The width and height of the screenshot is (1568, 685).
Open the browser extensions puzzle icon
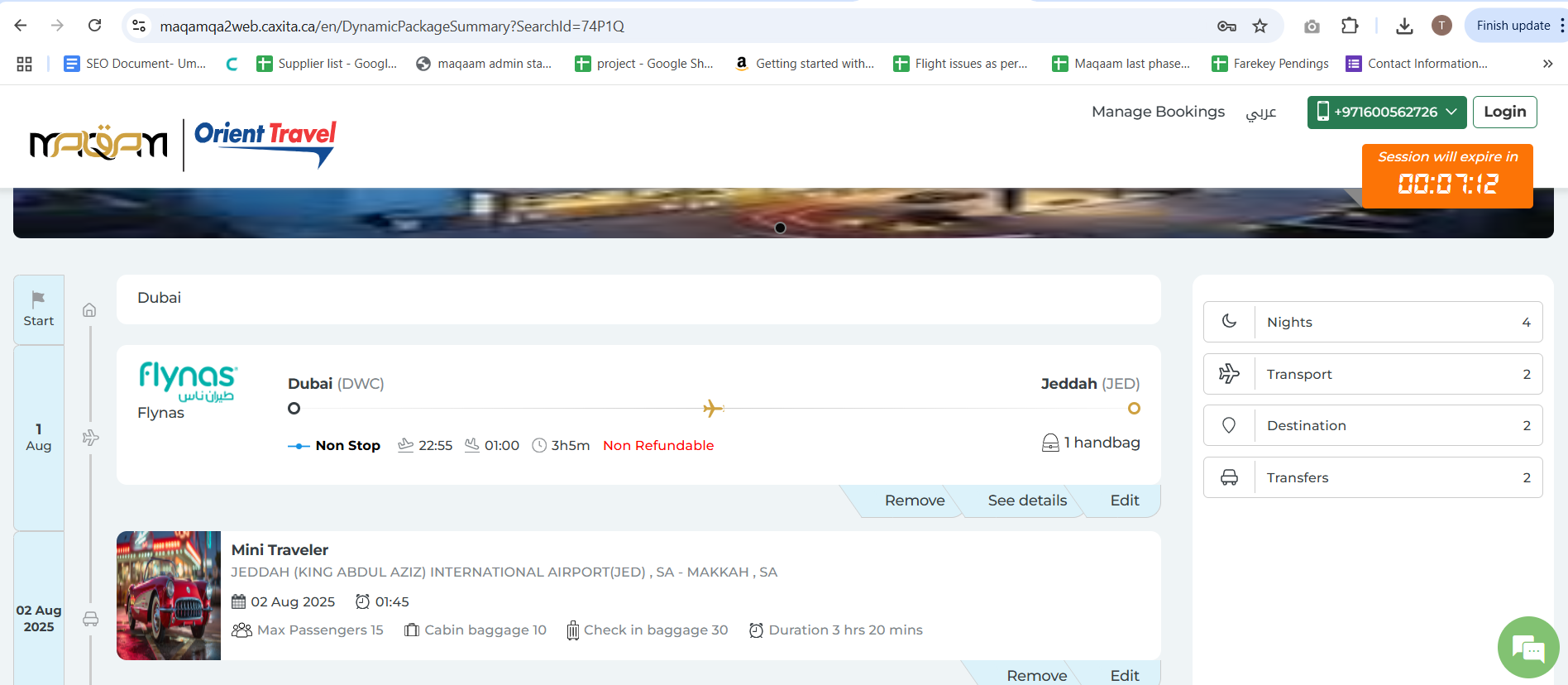point(1350,26)
